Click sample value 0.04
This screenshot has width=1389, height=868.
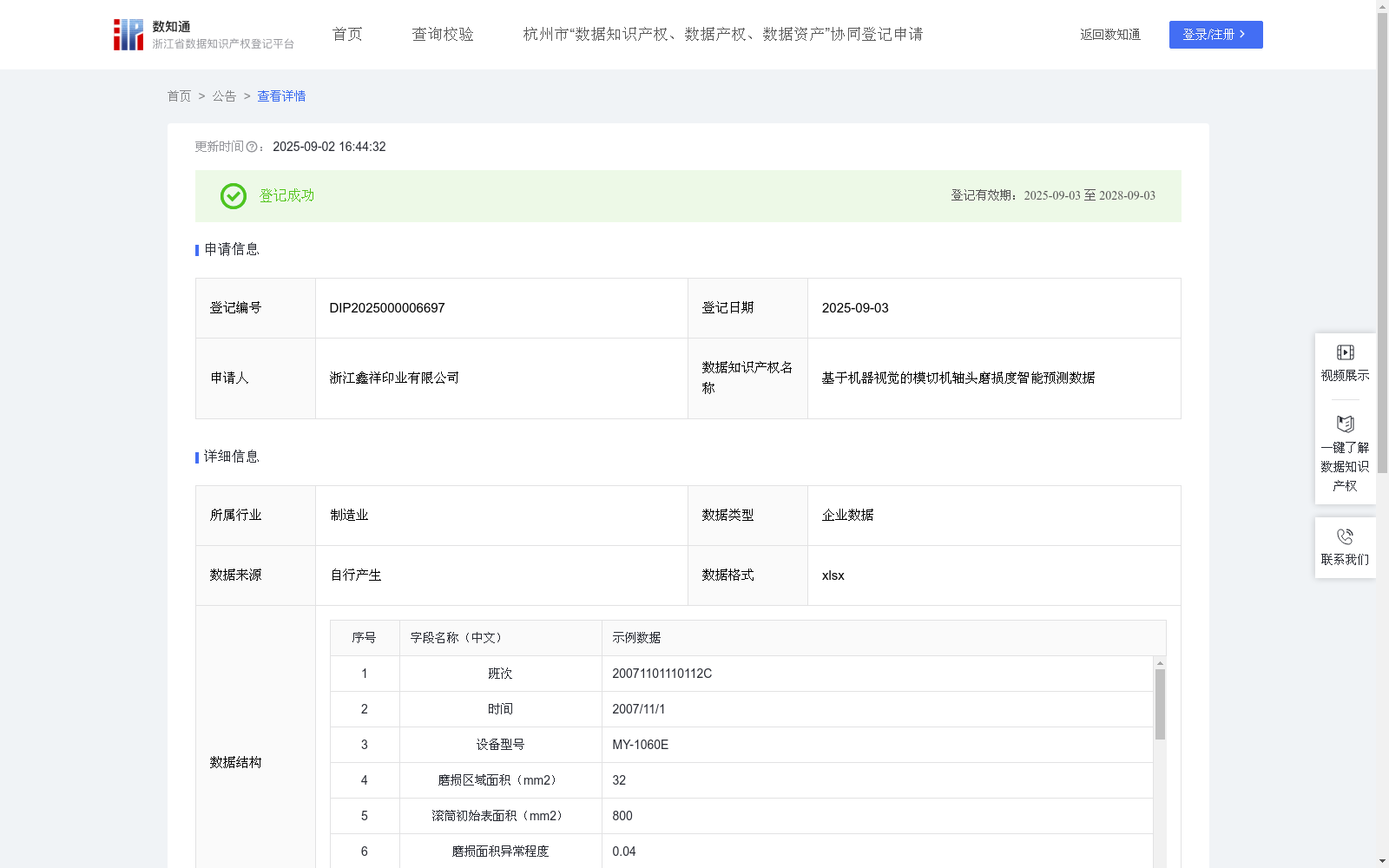pyautogui.click(x=623, y=852)
